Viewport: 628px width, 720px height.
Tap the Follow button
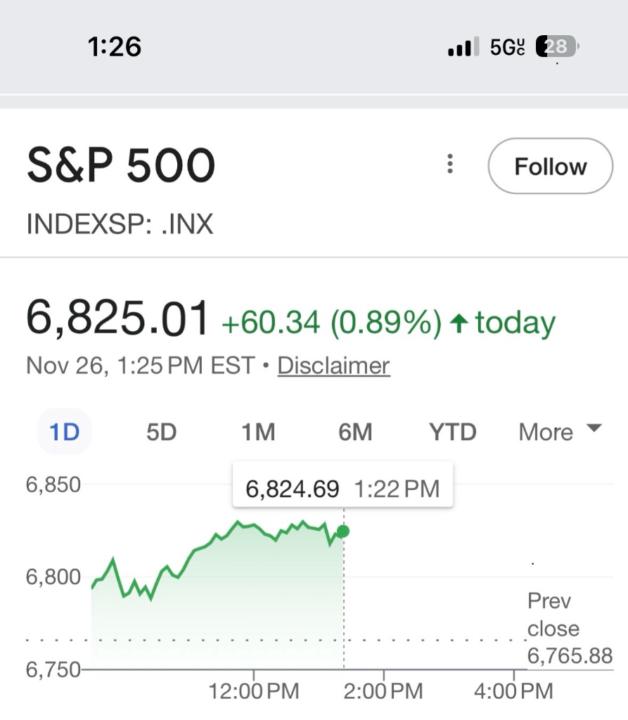coord(550,166)
